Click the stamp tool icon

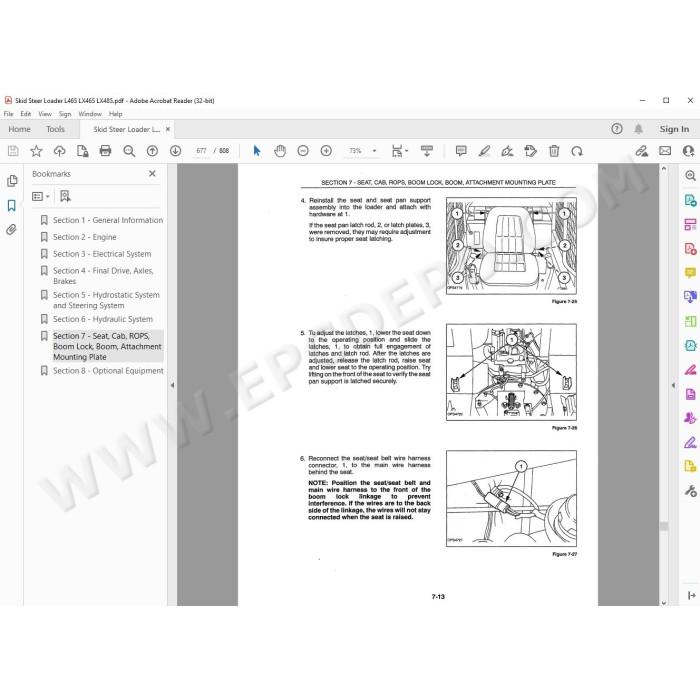click(x=530, y=151)
